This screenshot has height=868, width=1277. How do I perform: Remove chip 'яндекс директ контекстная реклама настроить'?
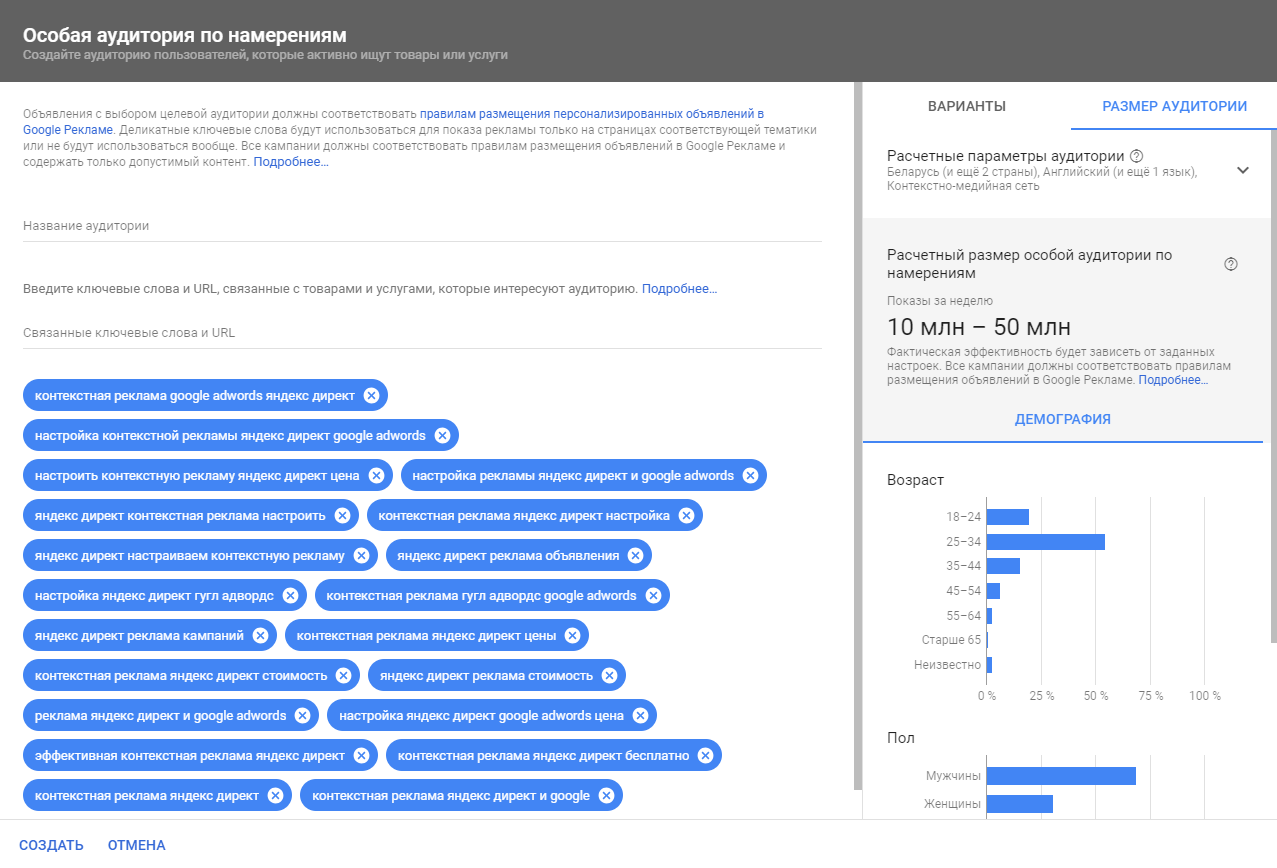point(342,516)
